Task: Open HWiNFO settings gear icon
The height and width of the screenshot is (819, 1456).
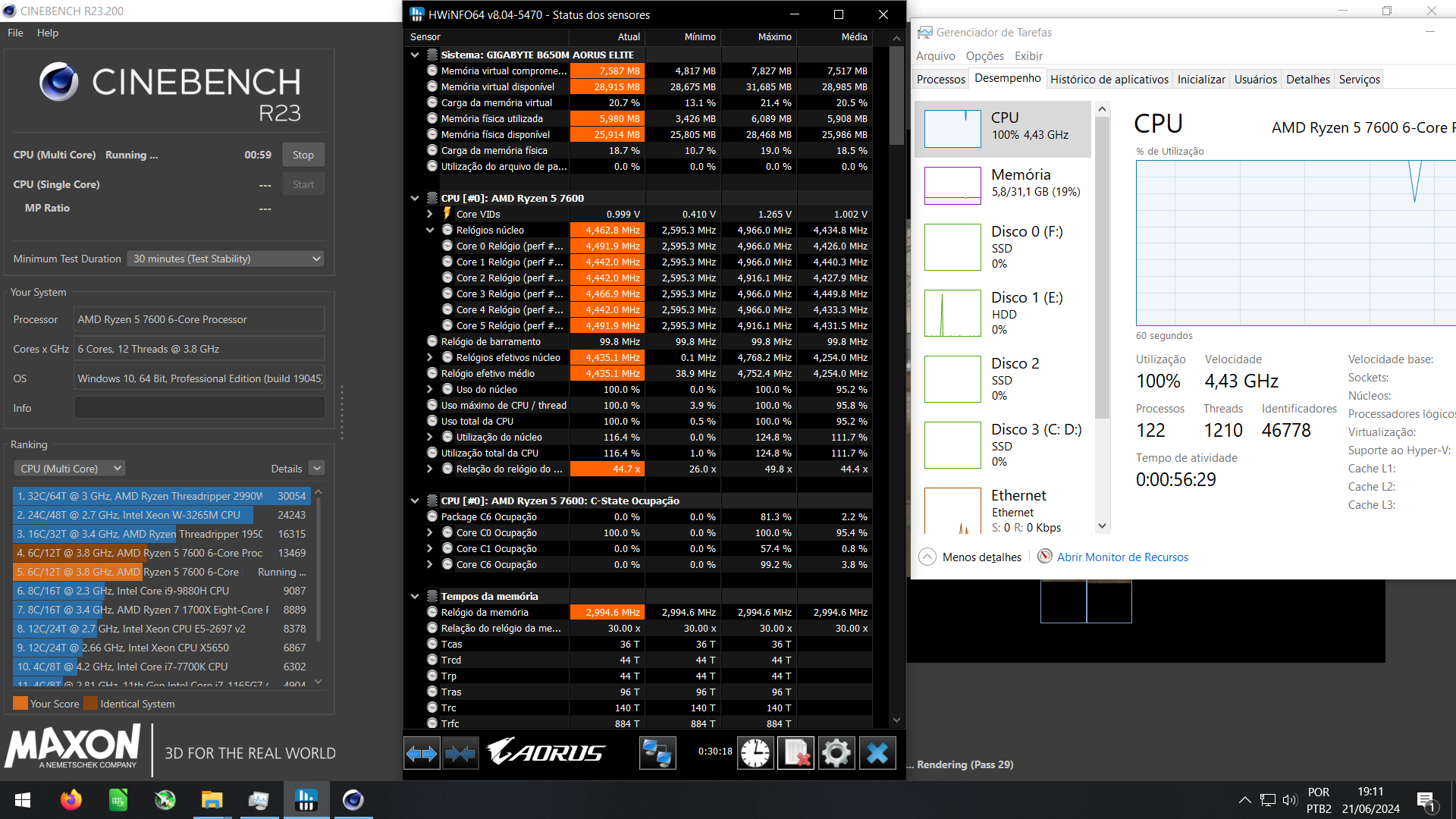Action: click(836, 753)
